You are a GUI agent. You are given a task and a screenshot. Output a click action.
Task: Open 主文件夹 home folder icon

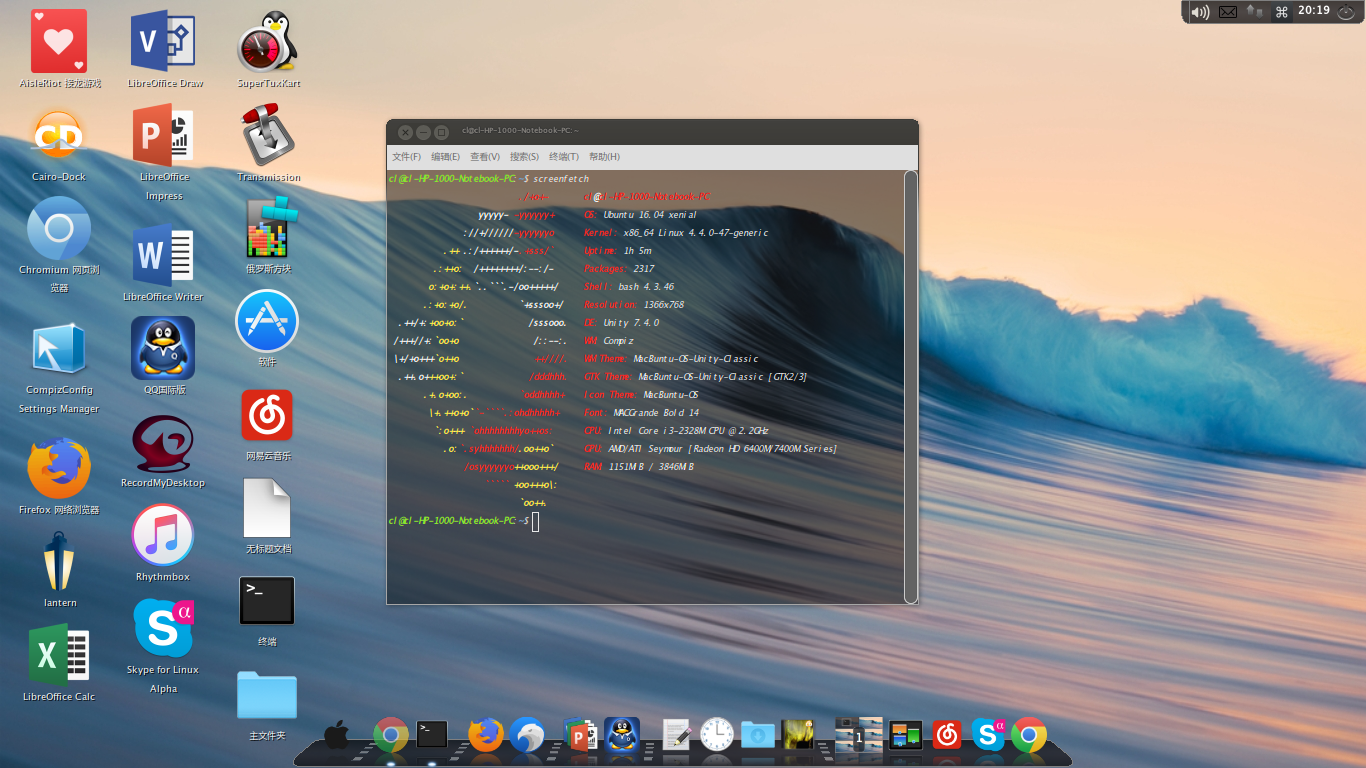pyautogui.click(x=267, y=695)
